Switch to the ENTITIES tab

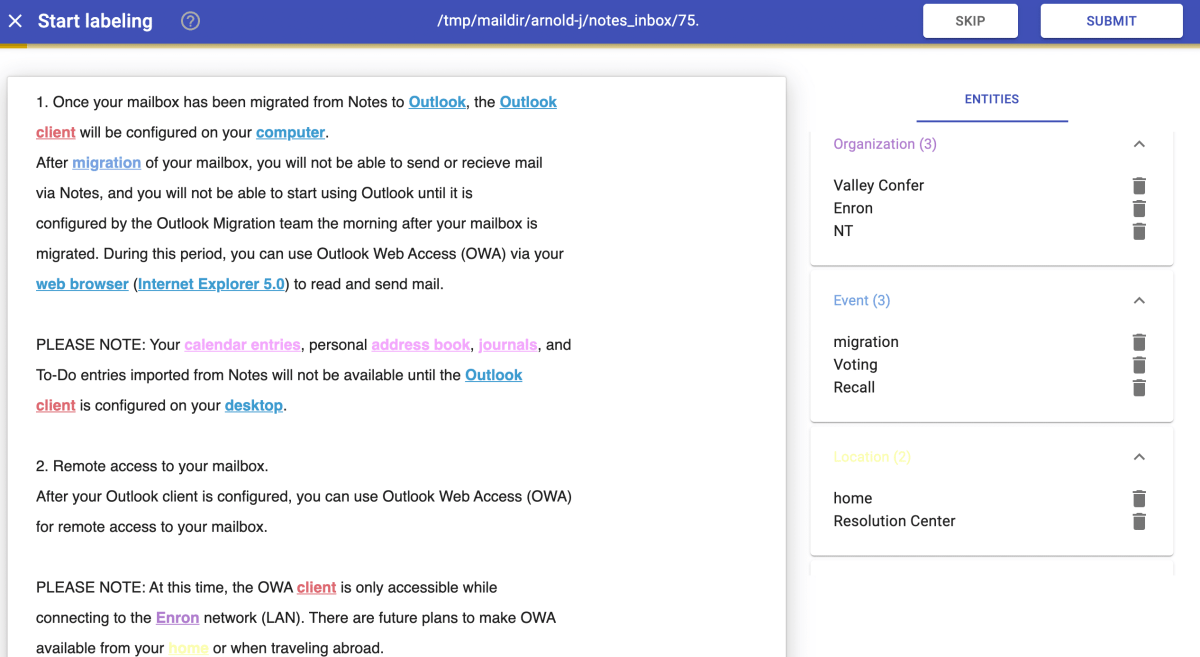pos(991,99)
